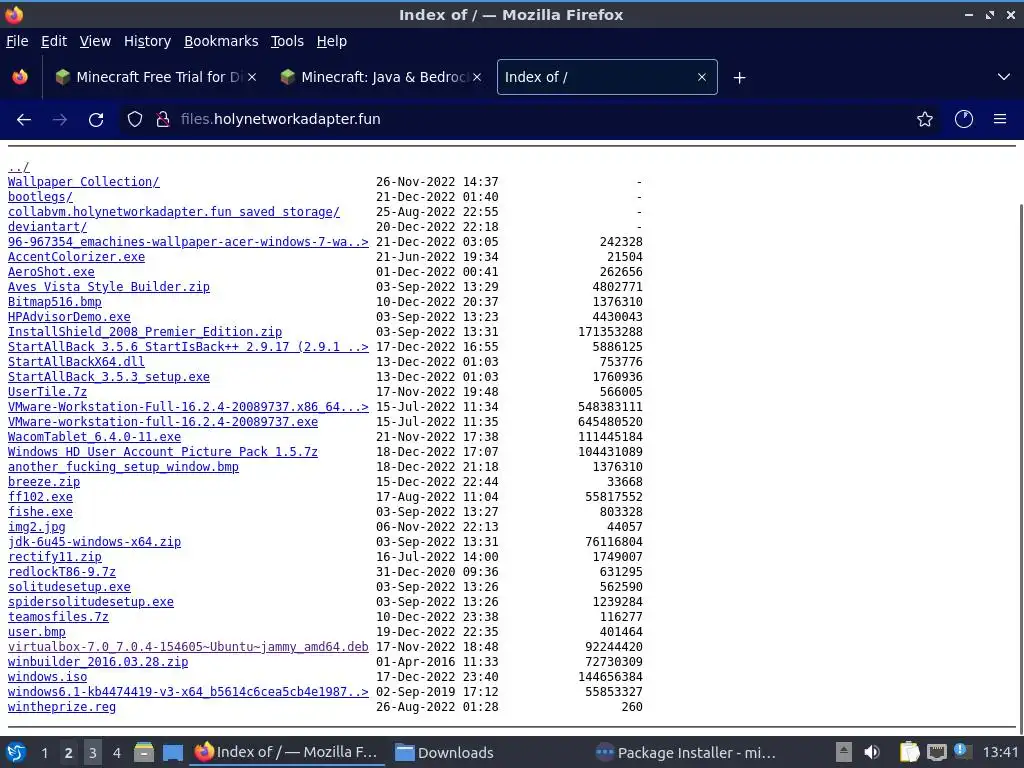Download spidersolitudesetup.exe
1024x768 pixels.
91,603
